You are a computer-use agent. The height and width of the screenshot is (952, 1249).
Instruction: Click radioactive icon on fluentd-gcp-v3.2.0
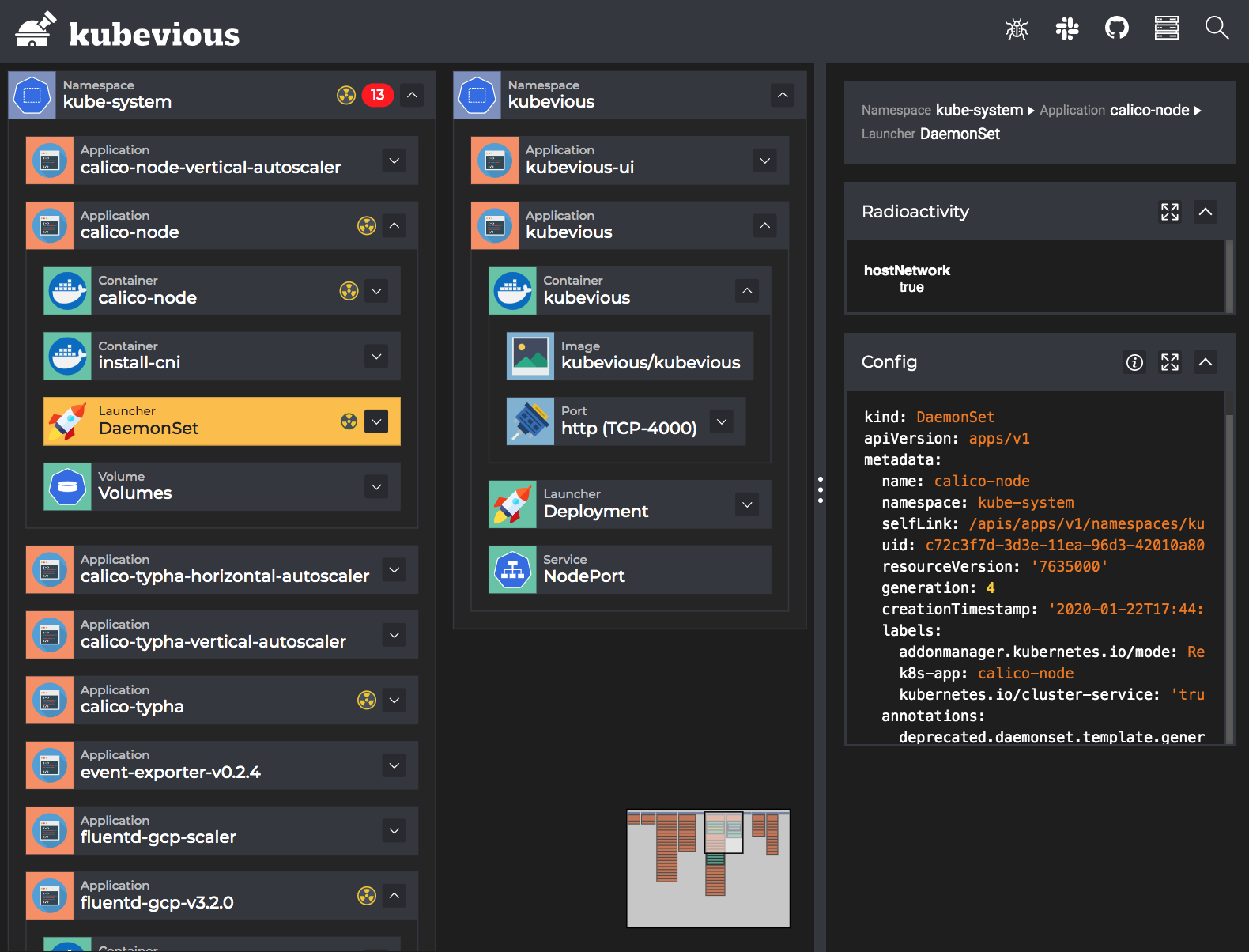[367, 896]
